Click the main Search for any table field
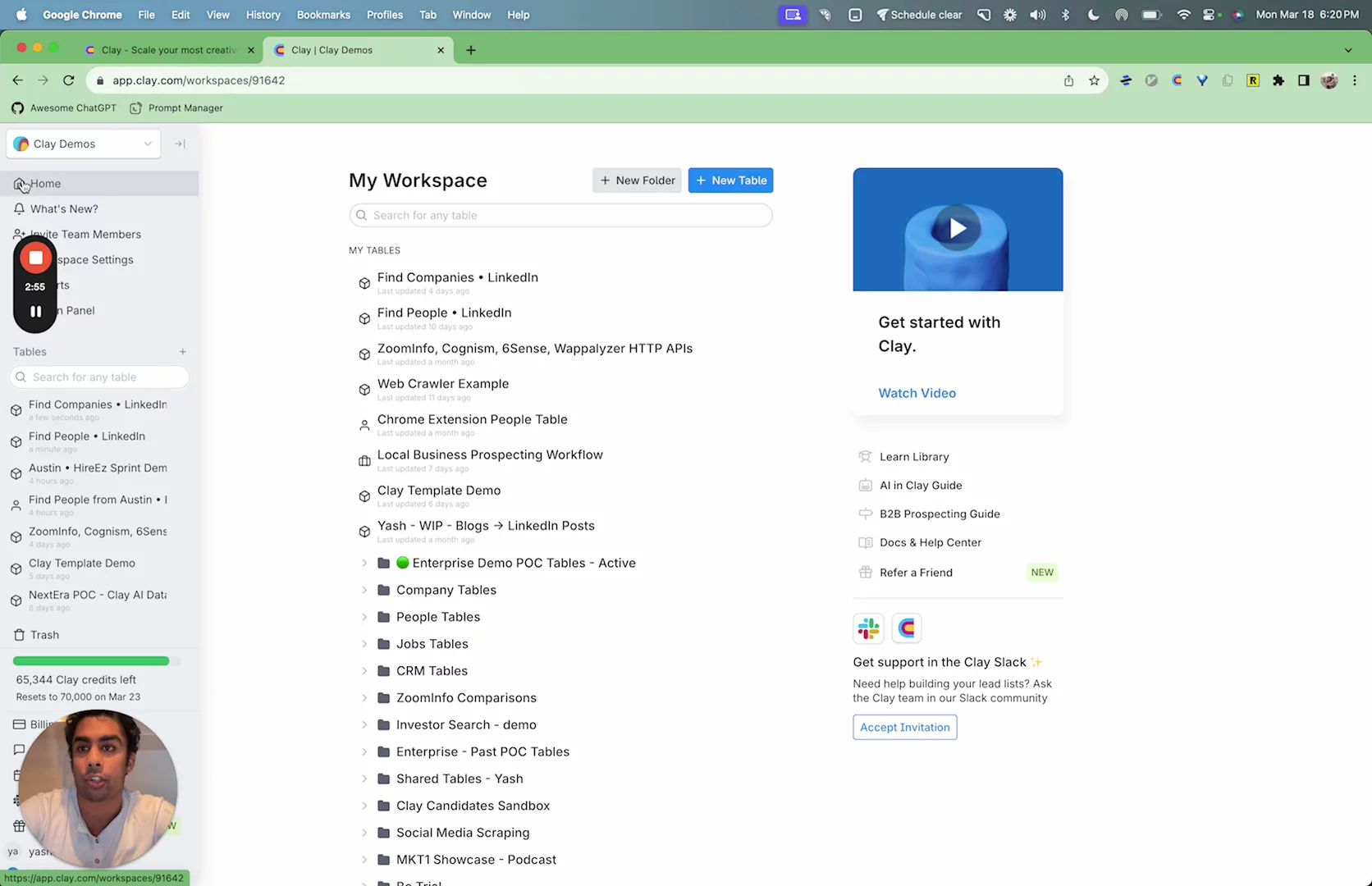Screen dimensions: 1372x886 [560, 216]
